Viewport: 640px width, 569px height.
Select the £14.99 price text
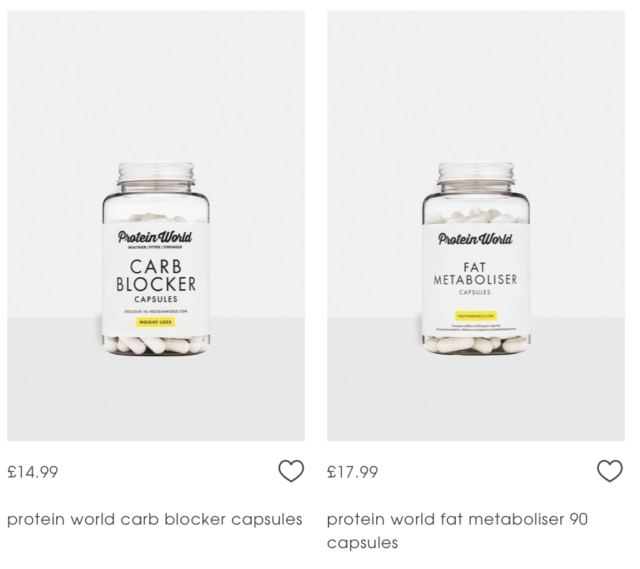click(x=33, y=472)
